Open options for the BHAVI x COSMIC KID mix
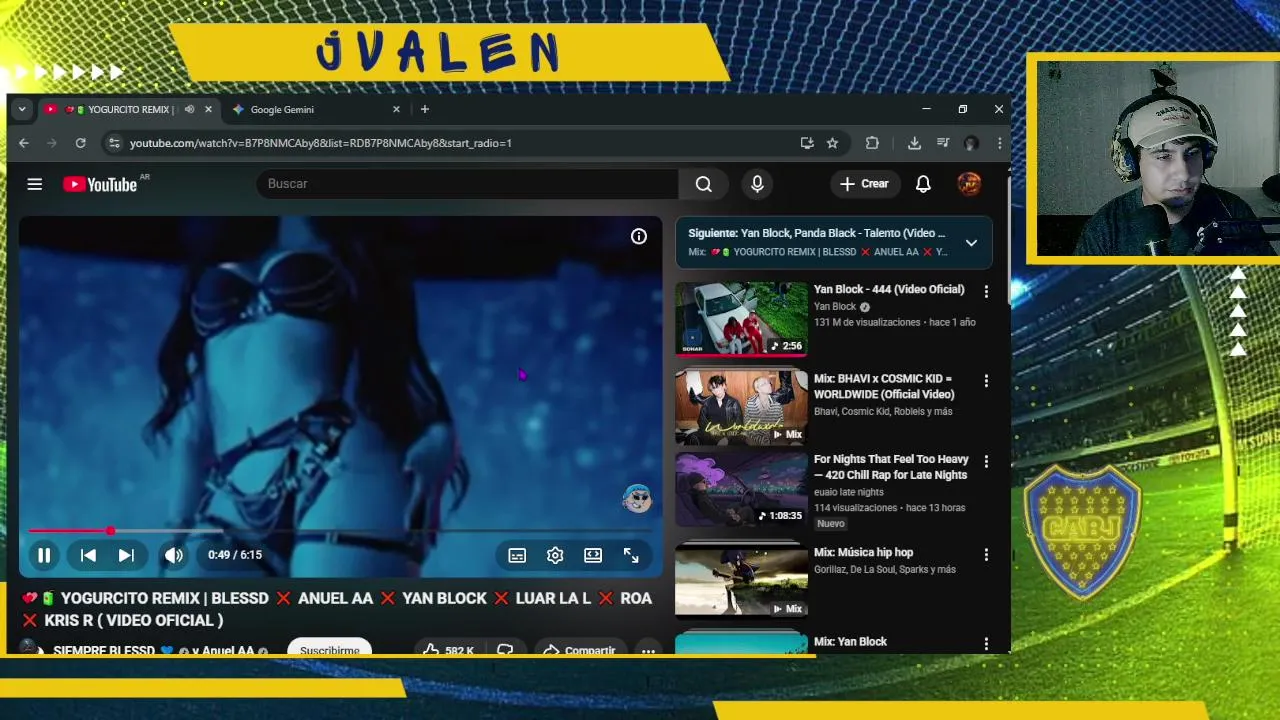The image size is (1280, 720). (986, 381)
